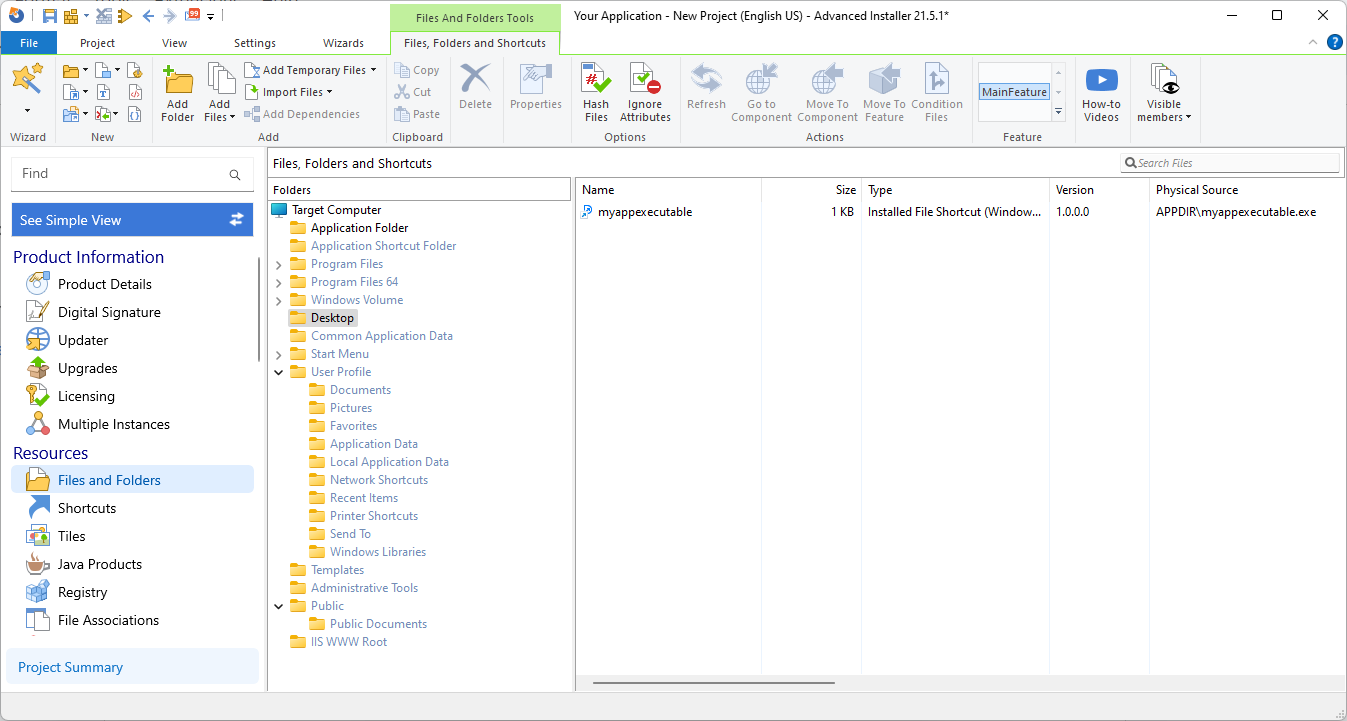Open Add Temporary Files dropdown arrow

pyautogui.click(x=374, y=70)
